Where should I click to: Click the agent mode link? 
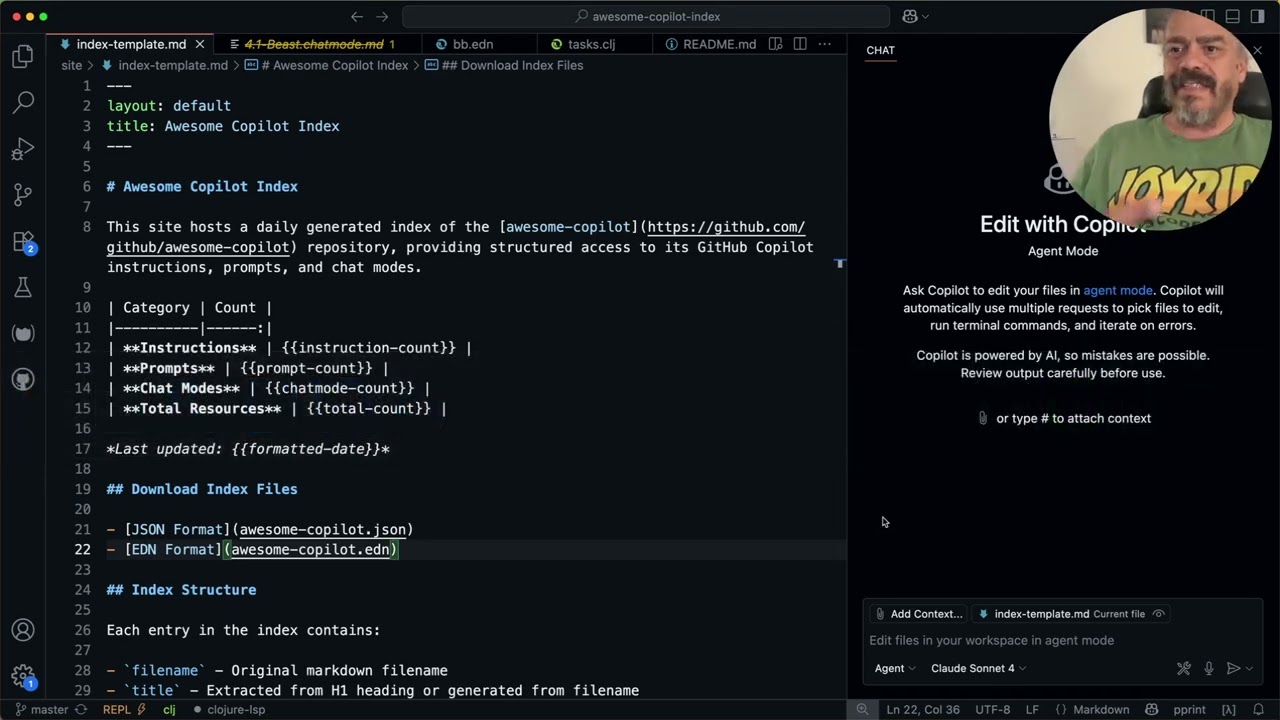coord(1117,290)
